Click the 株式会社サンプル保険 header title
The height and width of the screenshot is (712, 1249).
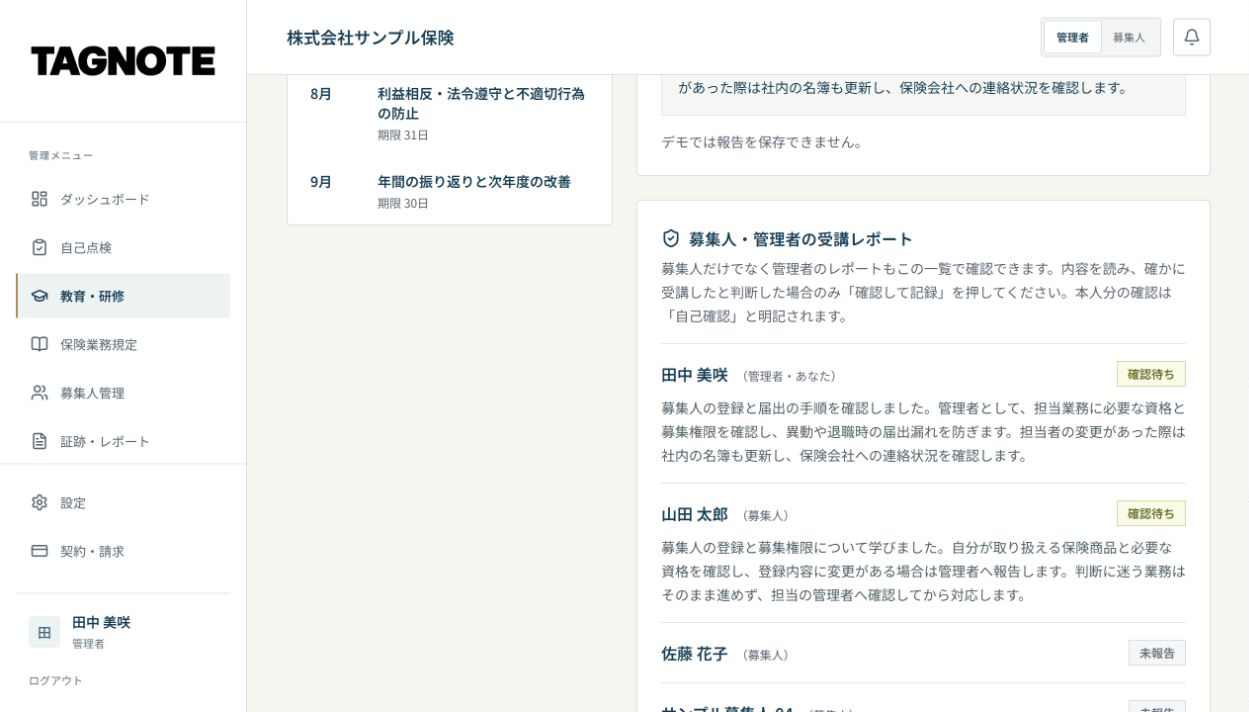tap(370, 37)
